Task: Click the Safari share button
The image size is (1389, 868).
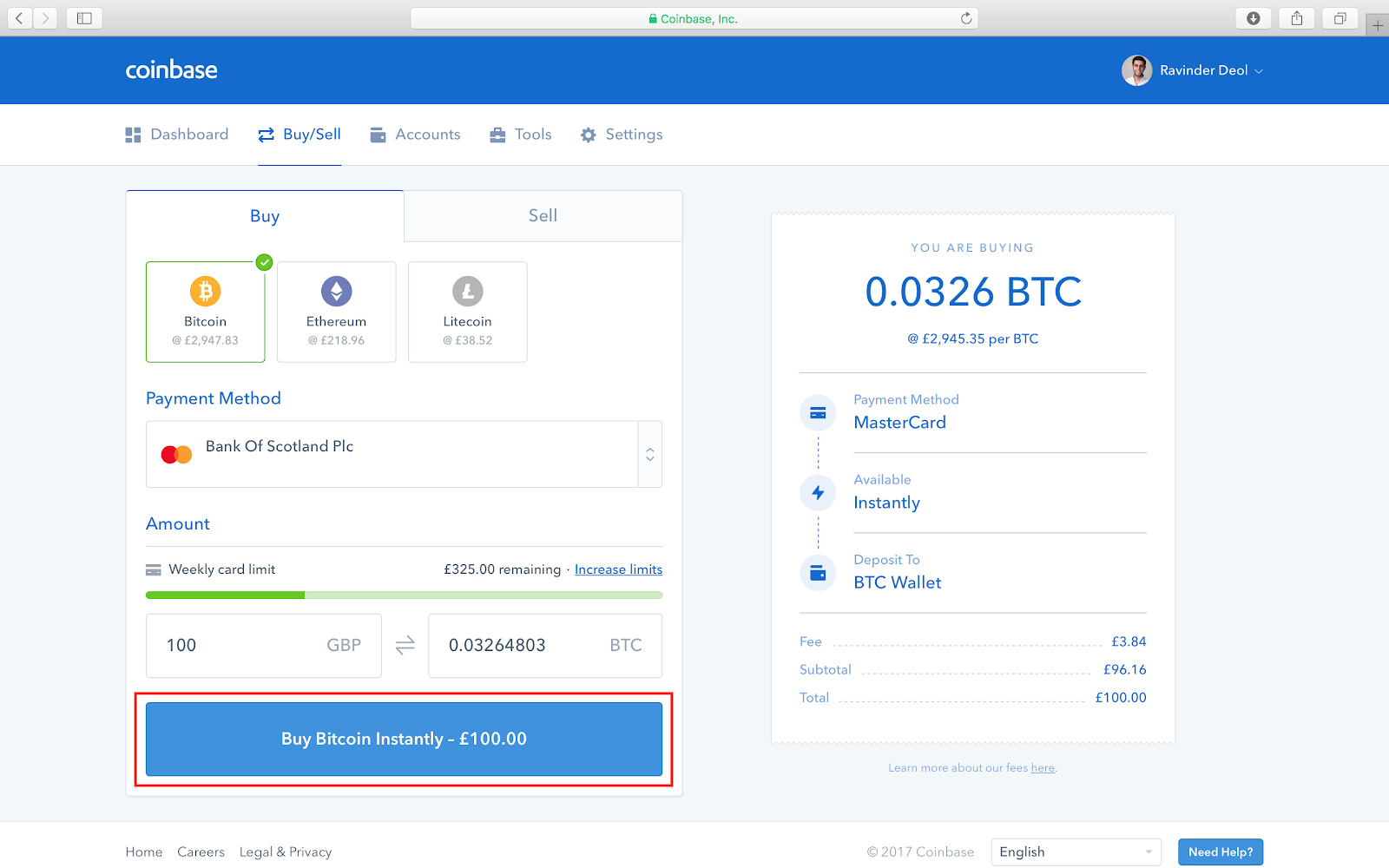Action: click(1297, 18)
